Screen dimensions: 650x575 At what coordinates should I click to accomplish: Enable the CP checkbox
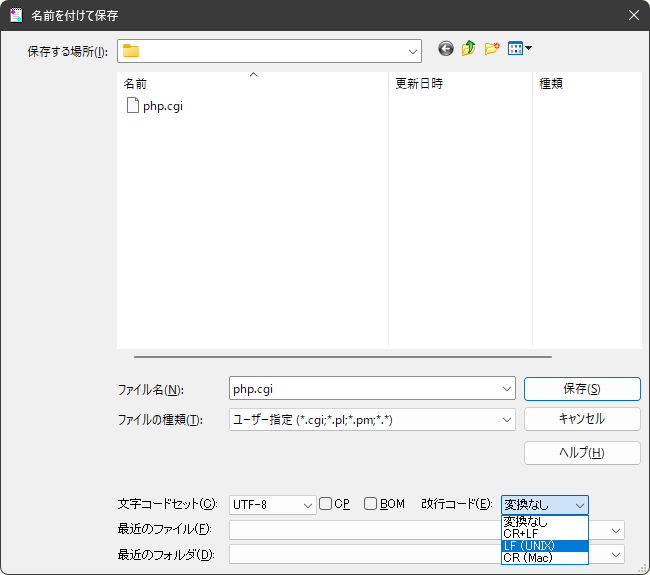[325, 504]
